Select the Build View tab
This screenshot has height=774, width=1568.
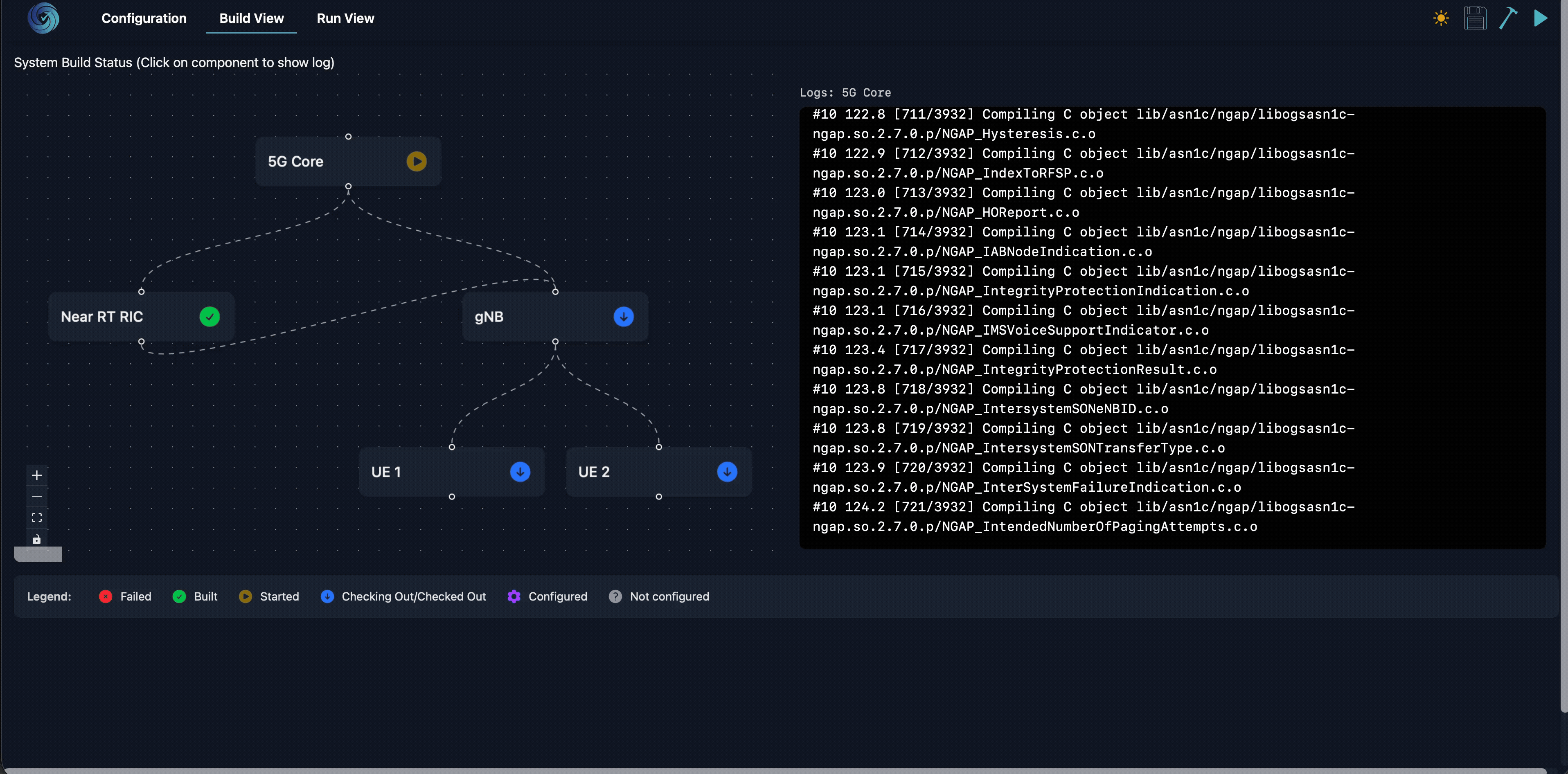coord(251,18)
